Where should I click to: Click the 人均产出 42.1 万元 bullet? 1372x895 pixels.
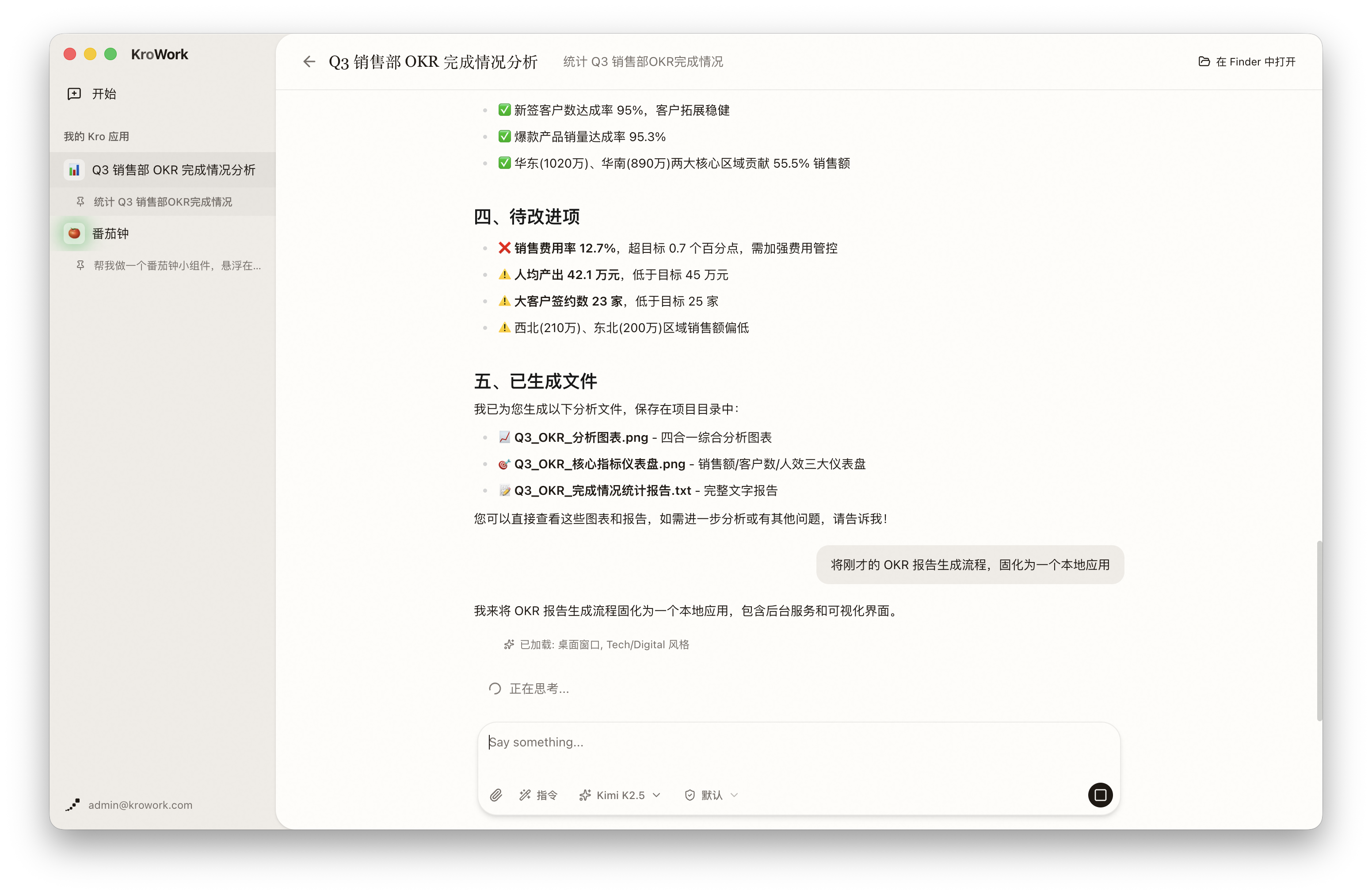pos(613,275)
